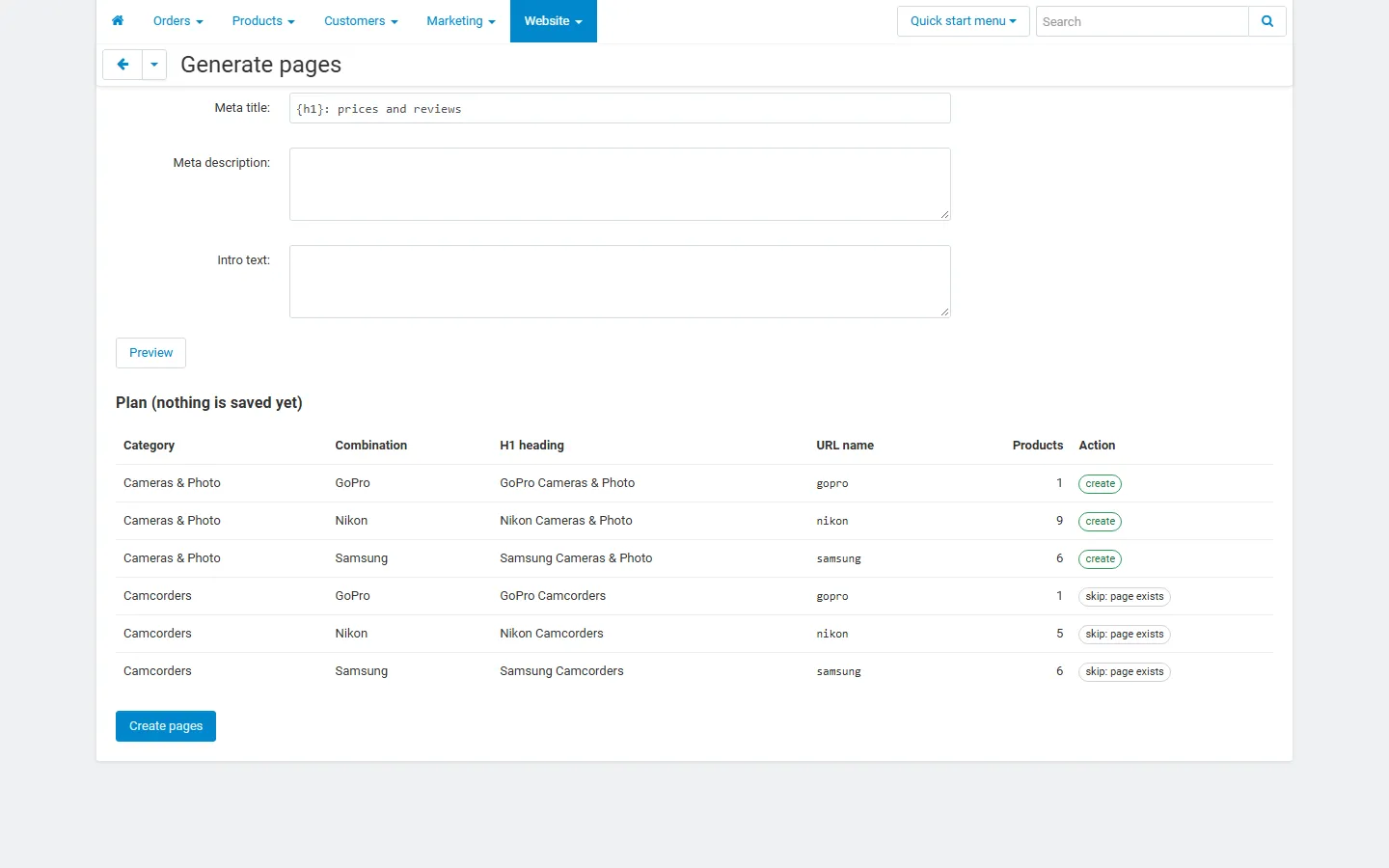Screen dimensions: 1389x868
Task: Click the 'H1 heading' column header
Action: coord(531,446)
